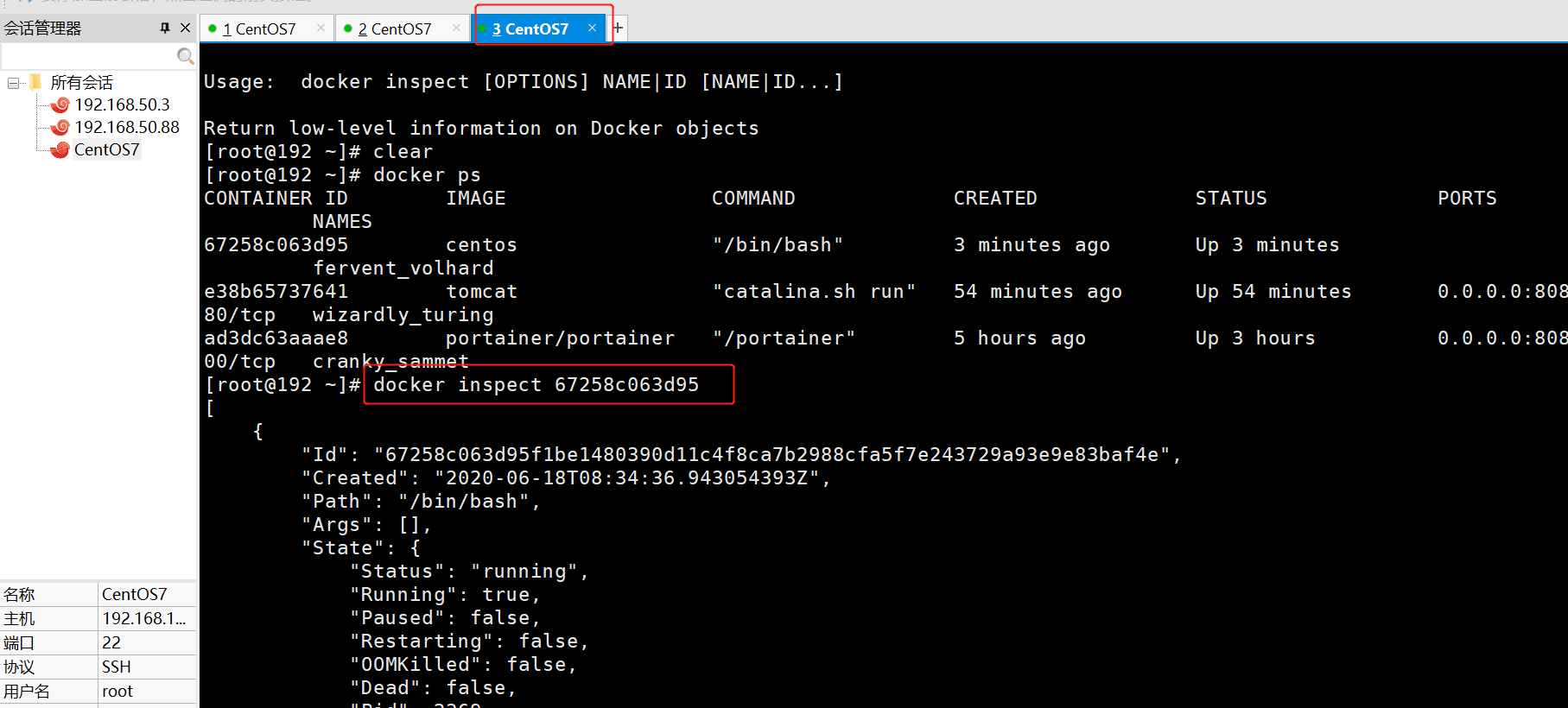Click the search magnifier icon

coord(185,56)
